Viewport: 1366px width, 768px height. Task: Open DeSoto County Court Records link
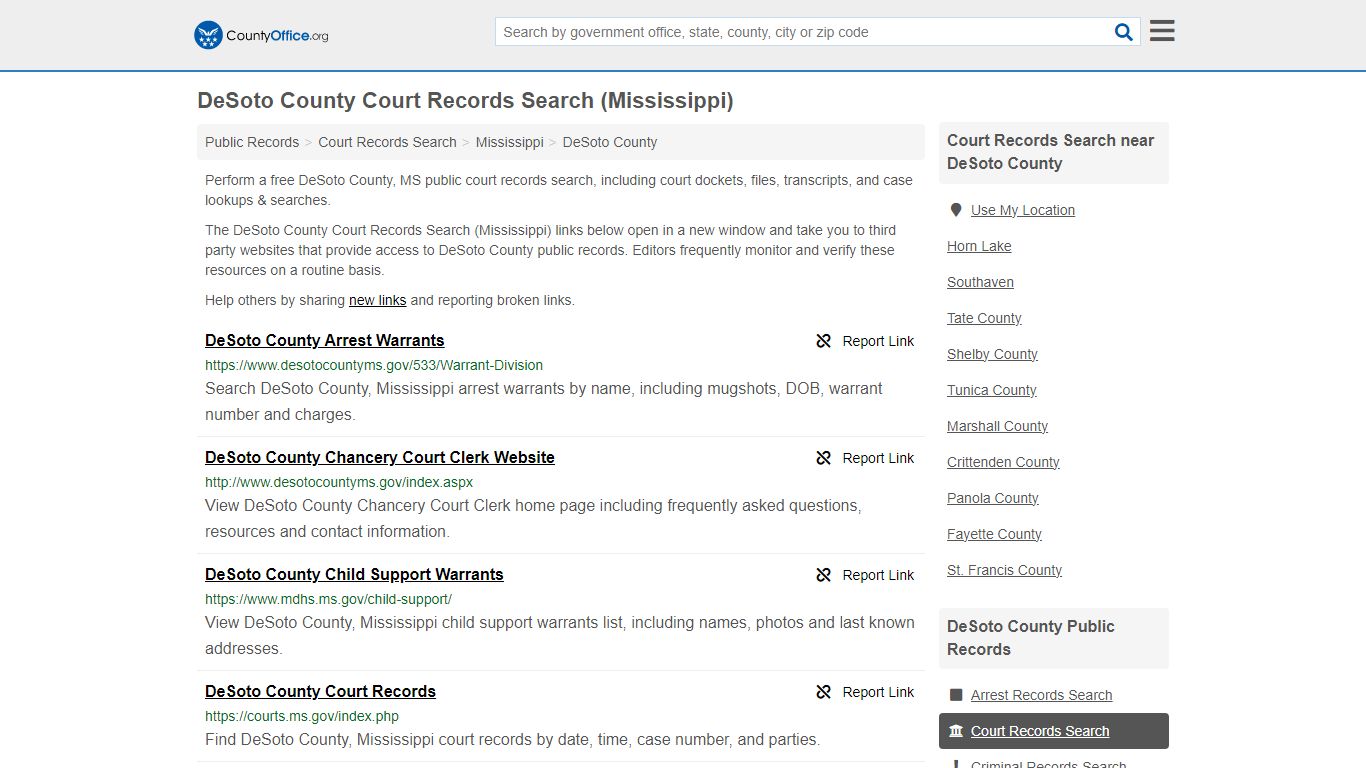pos(320,691)
